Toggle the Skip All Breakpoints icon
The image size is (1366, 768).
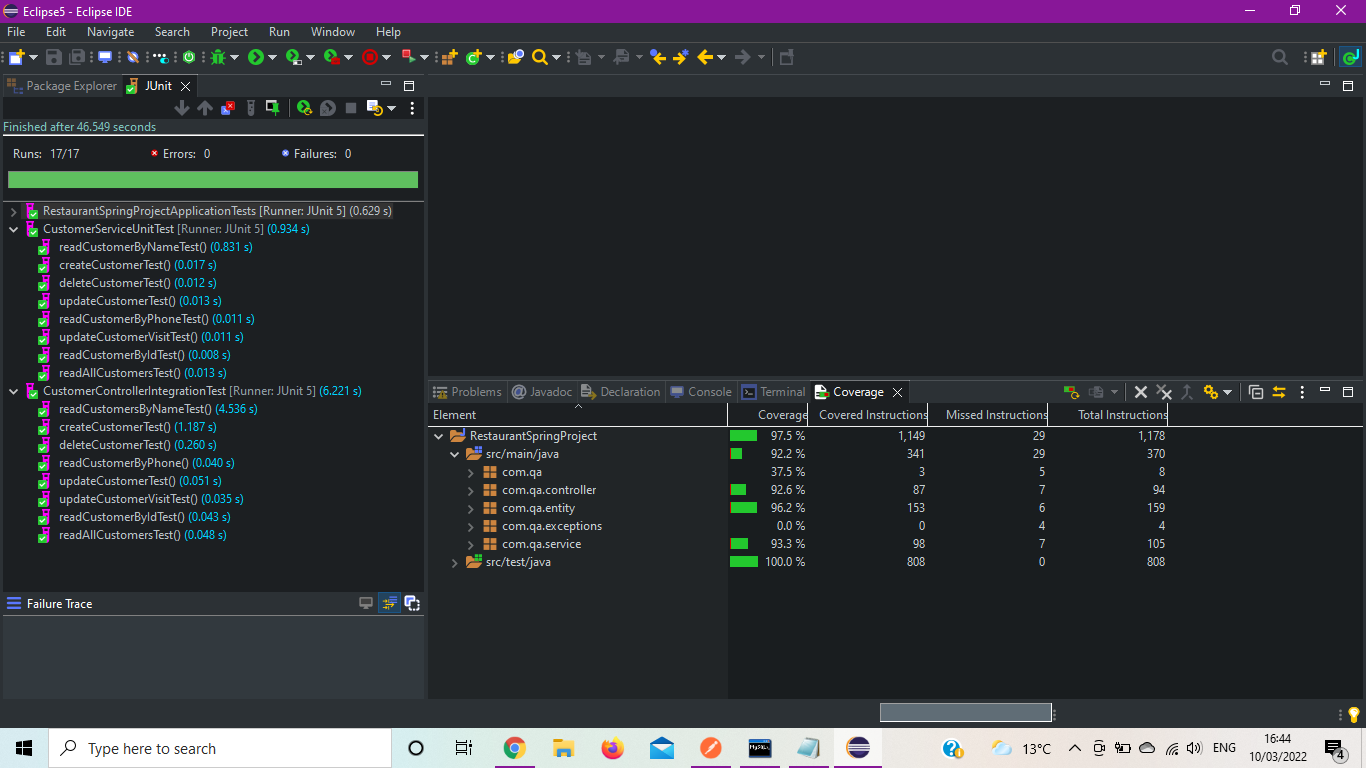[x=132, y=58]
